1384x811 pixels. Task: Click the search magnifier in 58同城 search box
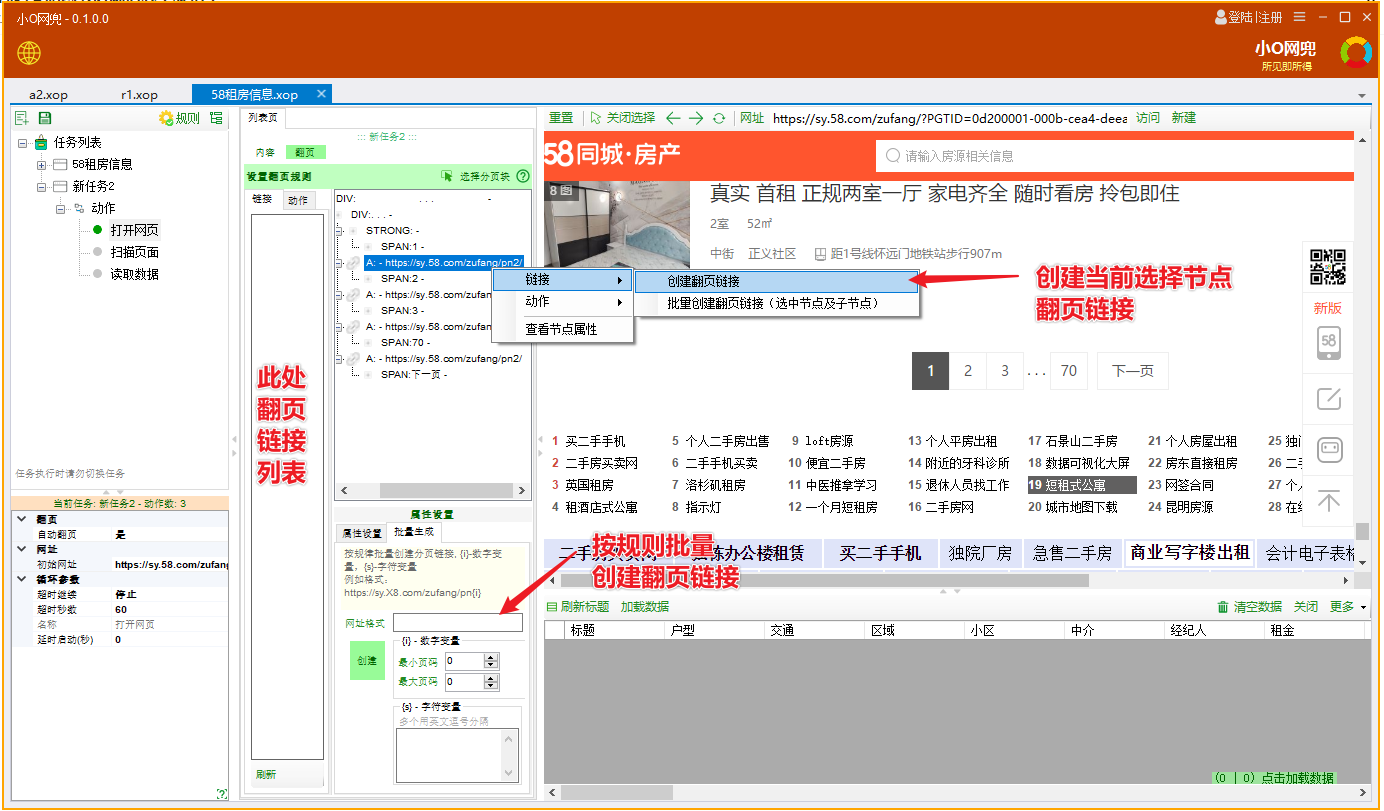click(893, 156)
